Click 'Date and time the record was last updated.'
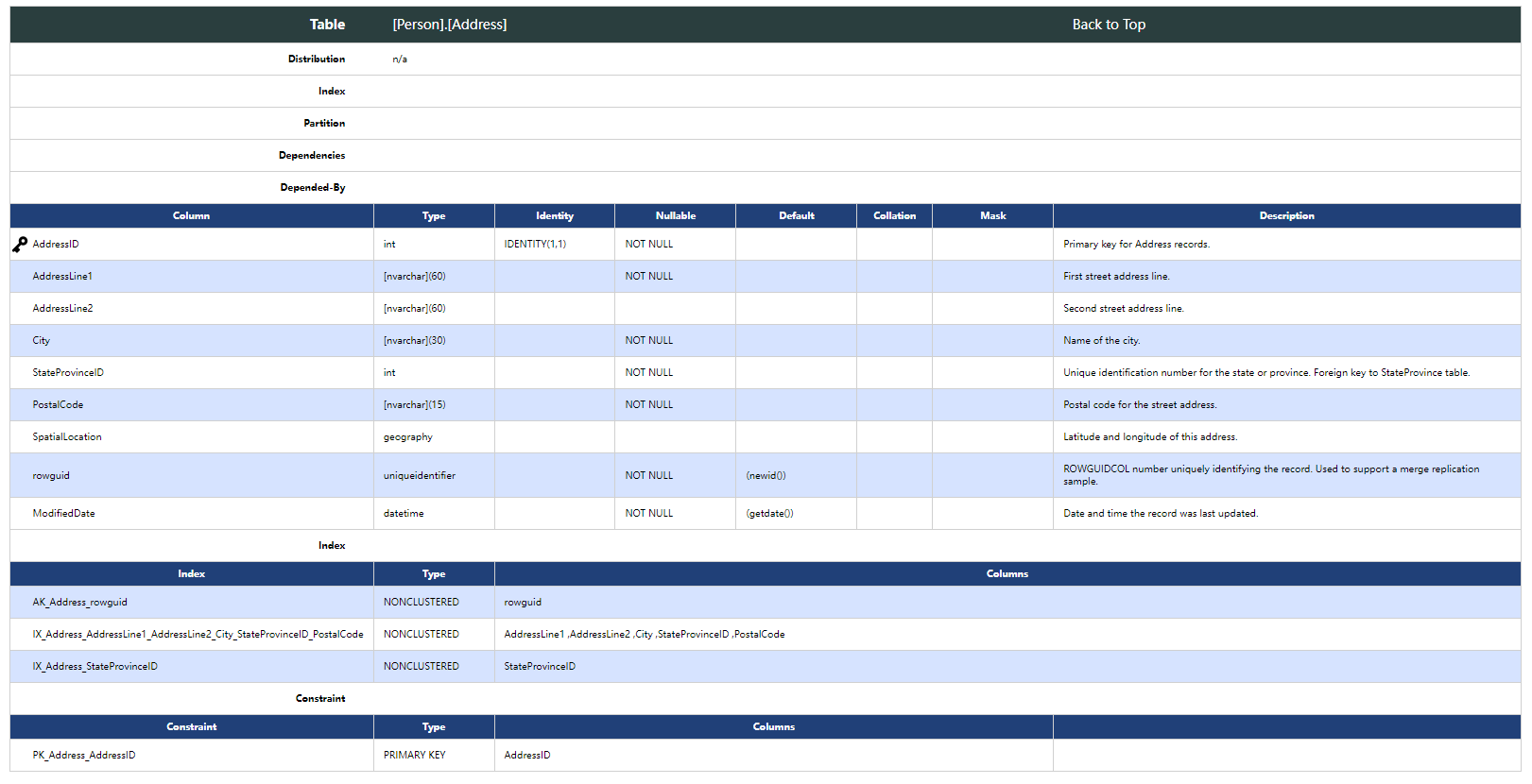The width and height of the screenshot is (1532, 784). click(1161, 514)
